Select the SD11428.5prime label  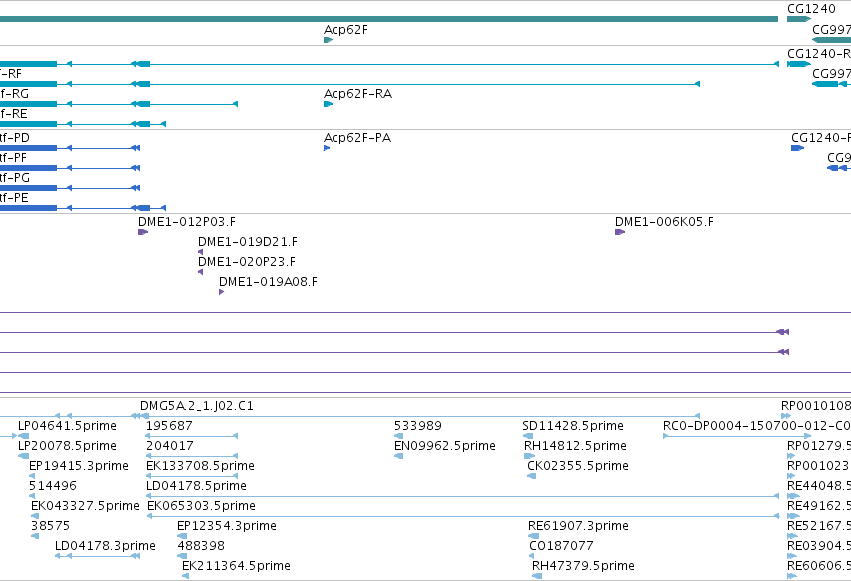pos(573,426)
